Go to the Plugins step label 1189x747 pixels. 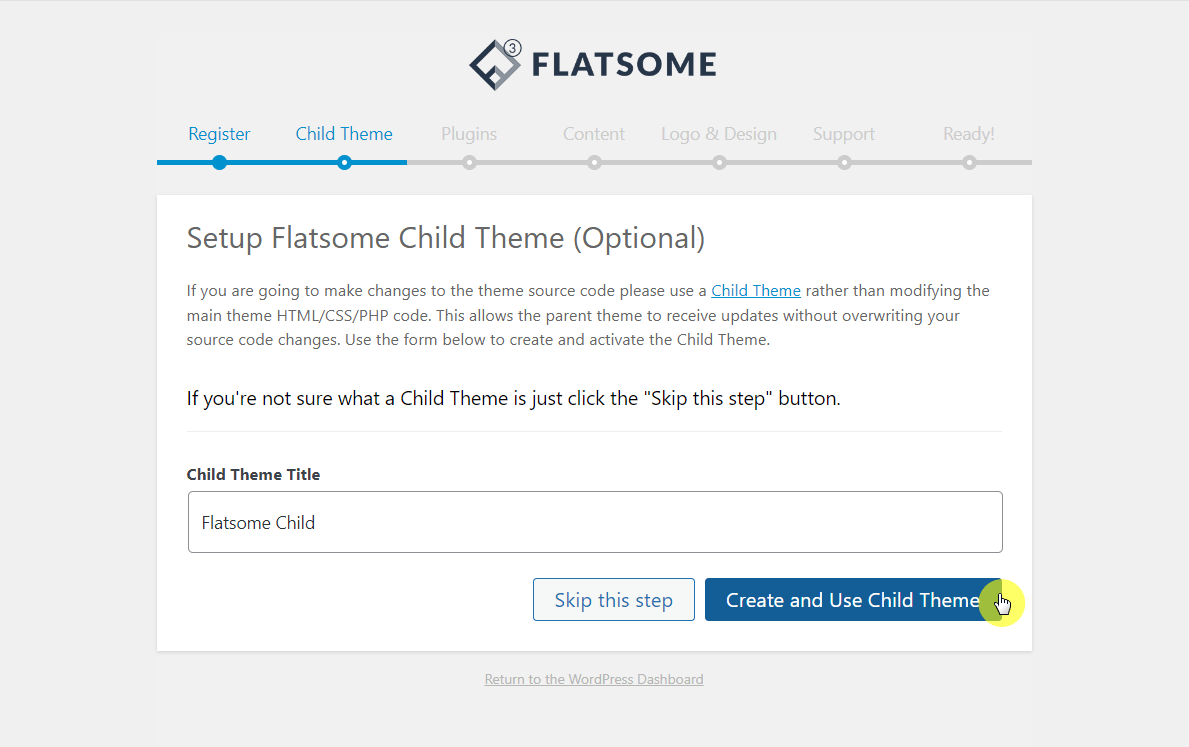point(469,134)
